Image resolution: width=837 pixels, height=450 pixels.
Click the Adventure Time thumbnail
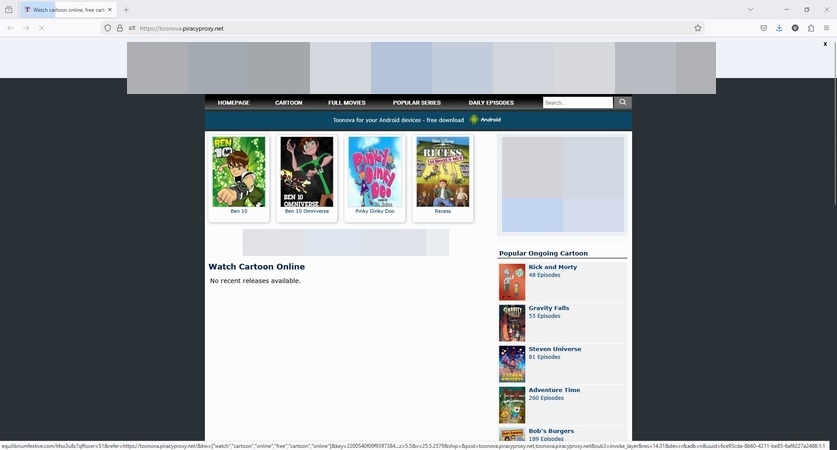(512, 405)
